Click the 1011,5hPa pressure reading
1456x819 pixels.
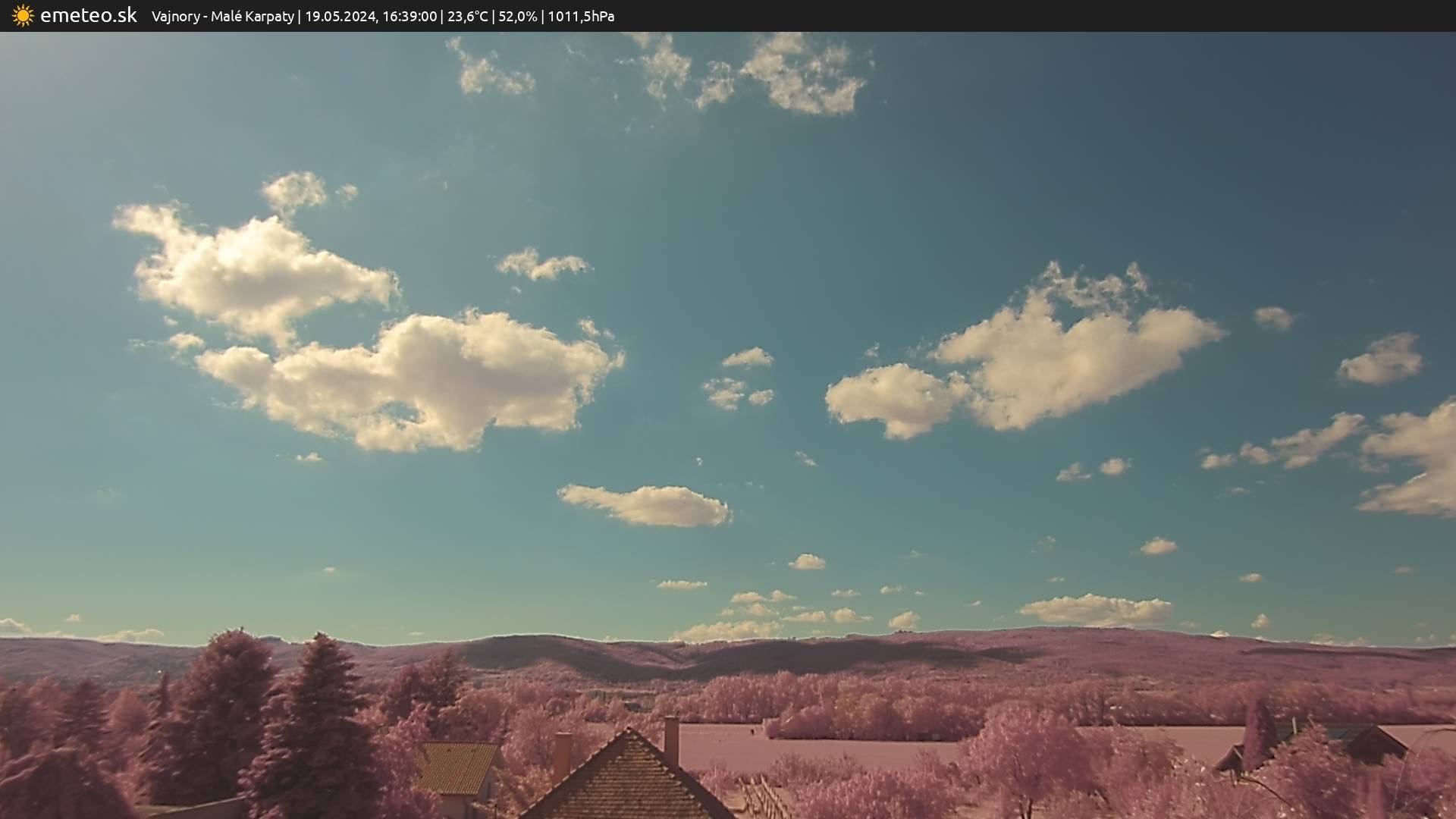(581, 16)
